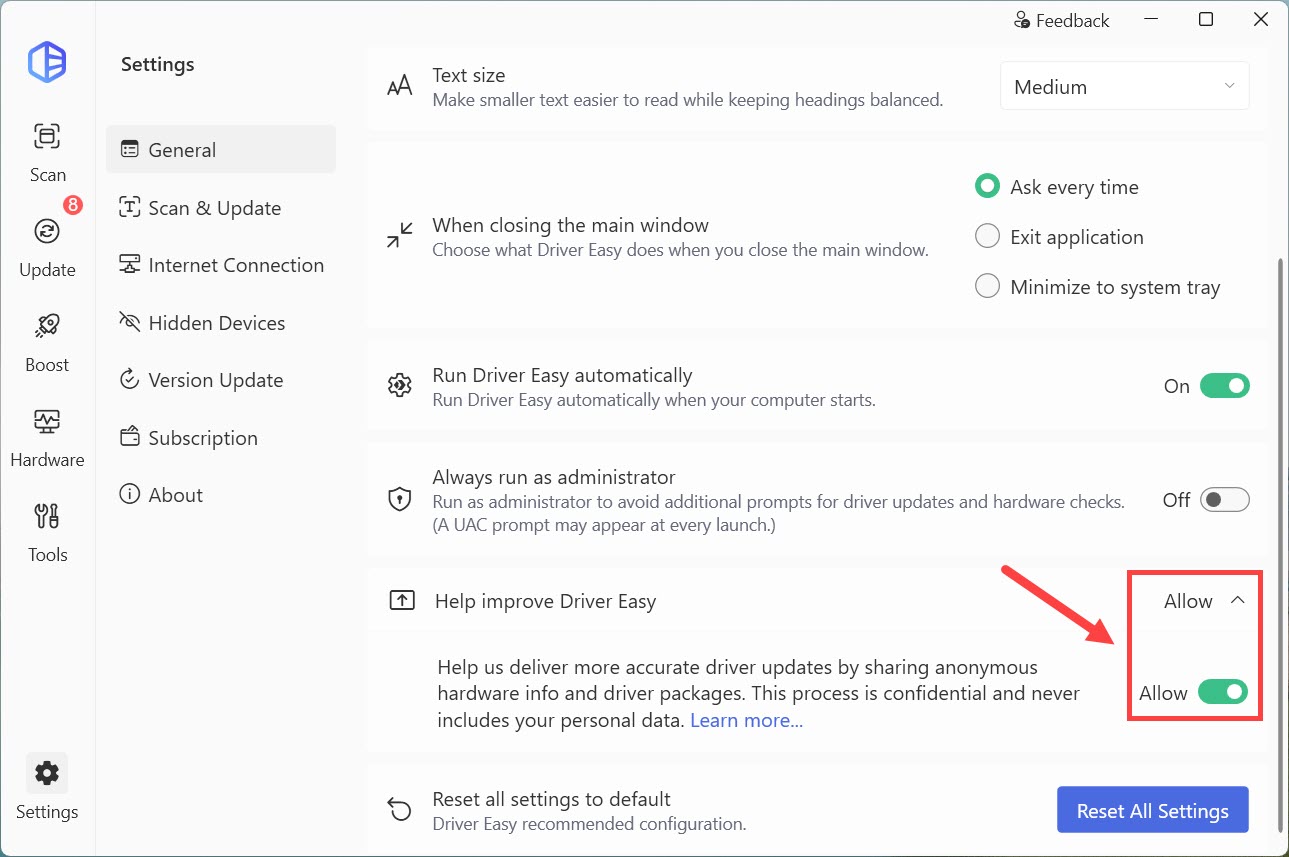Click the Reset All Settings button

1153,810
